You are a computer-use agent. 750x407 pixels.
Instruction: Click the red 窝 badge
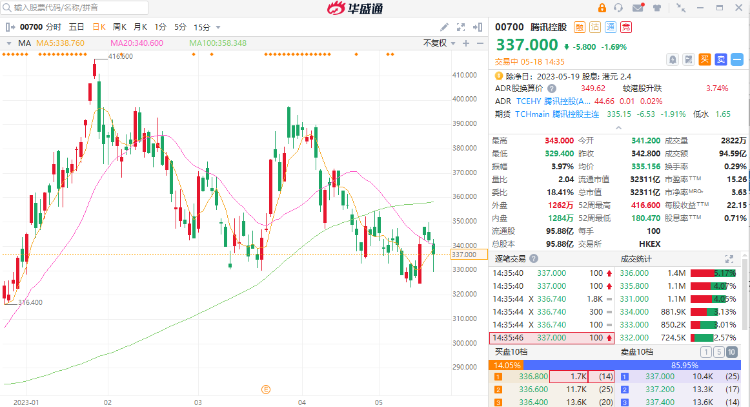(x=626, y=27)
